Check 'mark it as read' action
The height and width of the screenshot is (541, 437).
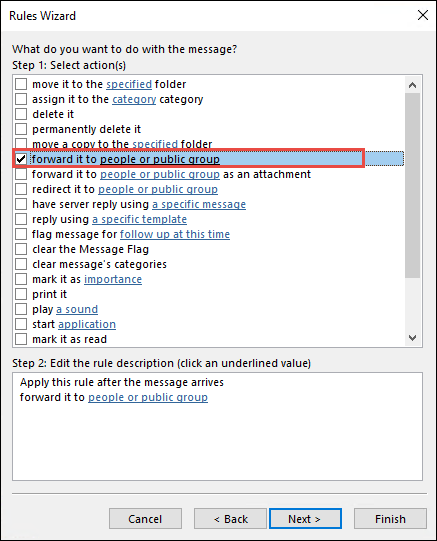click(21, 339)
